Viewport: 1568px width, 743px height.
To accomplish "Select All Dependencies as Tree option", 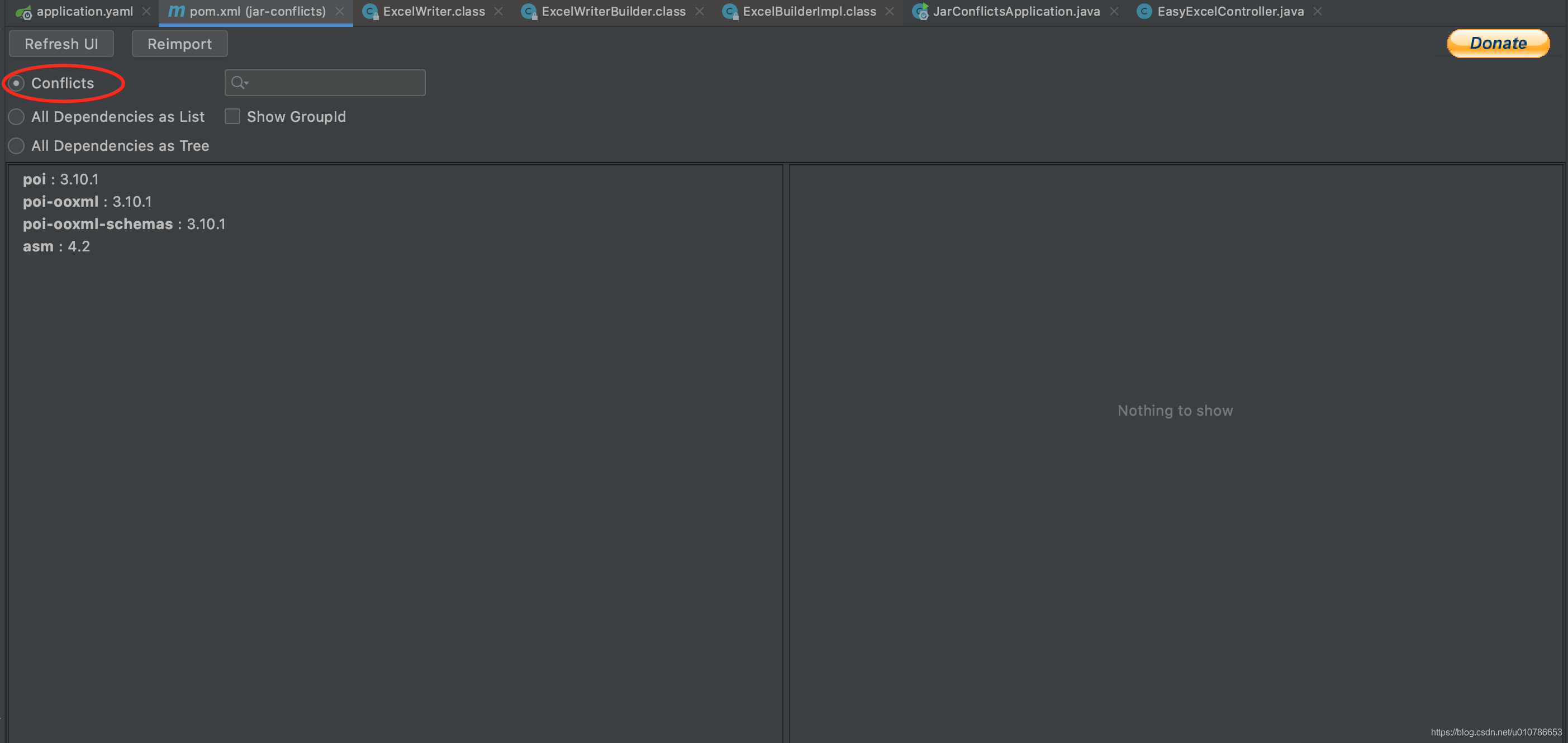I will pos(16,145).
